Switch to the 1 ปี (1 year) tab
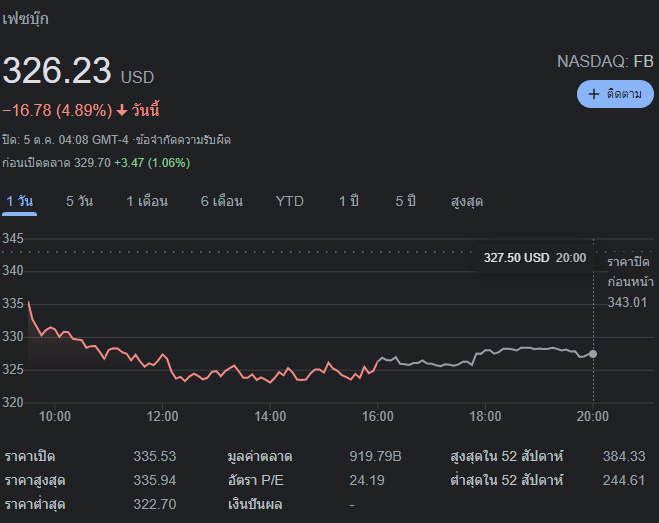 point(349,201)
